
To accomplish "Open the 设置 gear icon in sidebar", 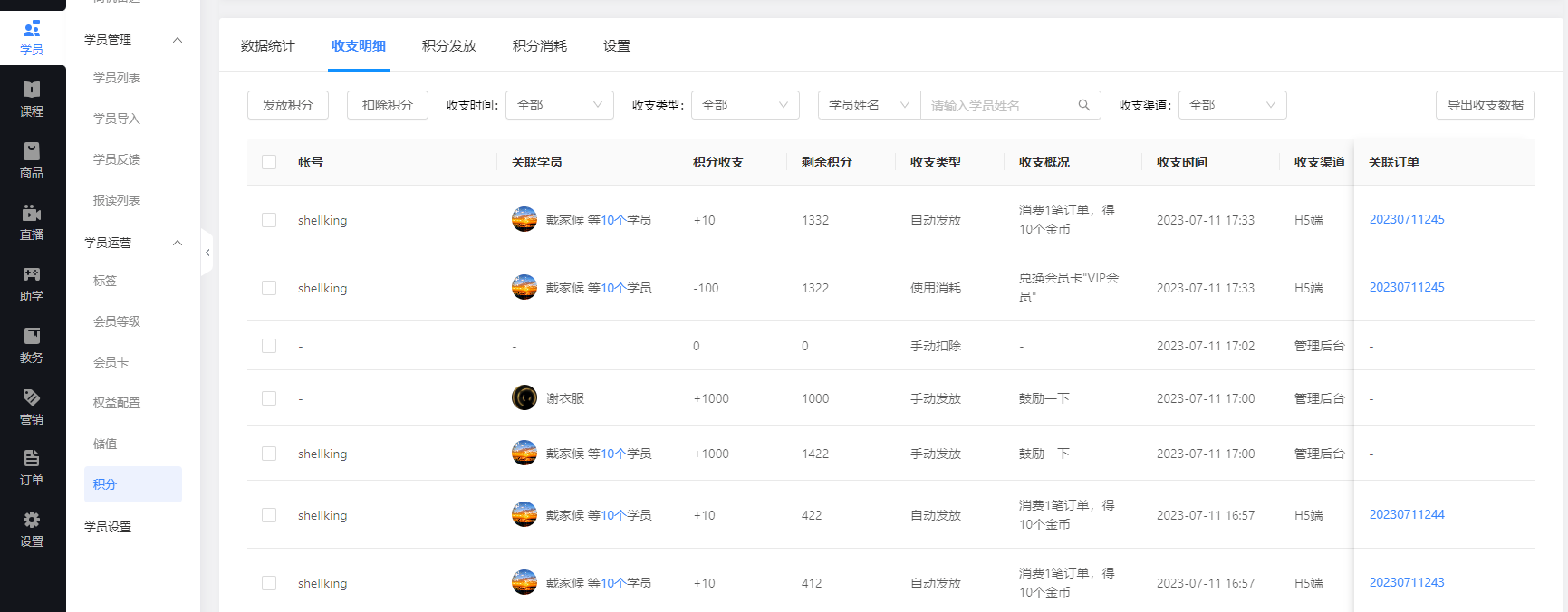I will tap(32, 519).
